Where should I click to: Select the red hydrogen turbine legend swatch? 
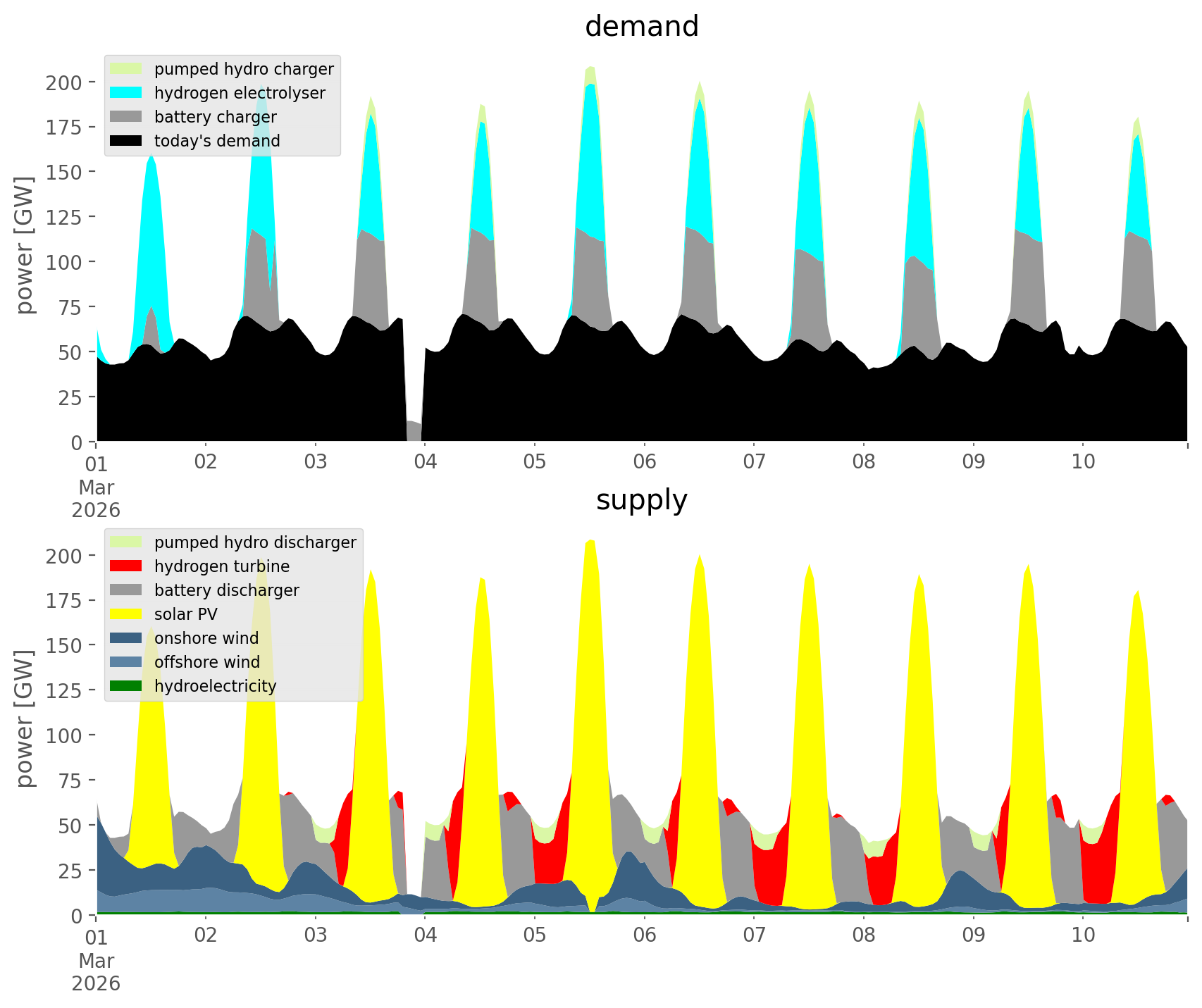click(x=126, y=566)
